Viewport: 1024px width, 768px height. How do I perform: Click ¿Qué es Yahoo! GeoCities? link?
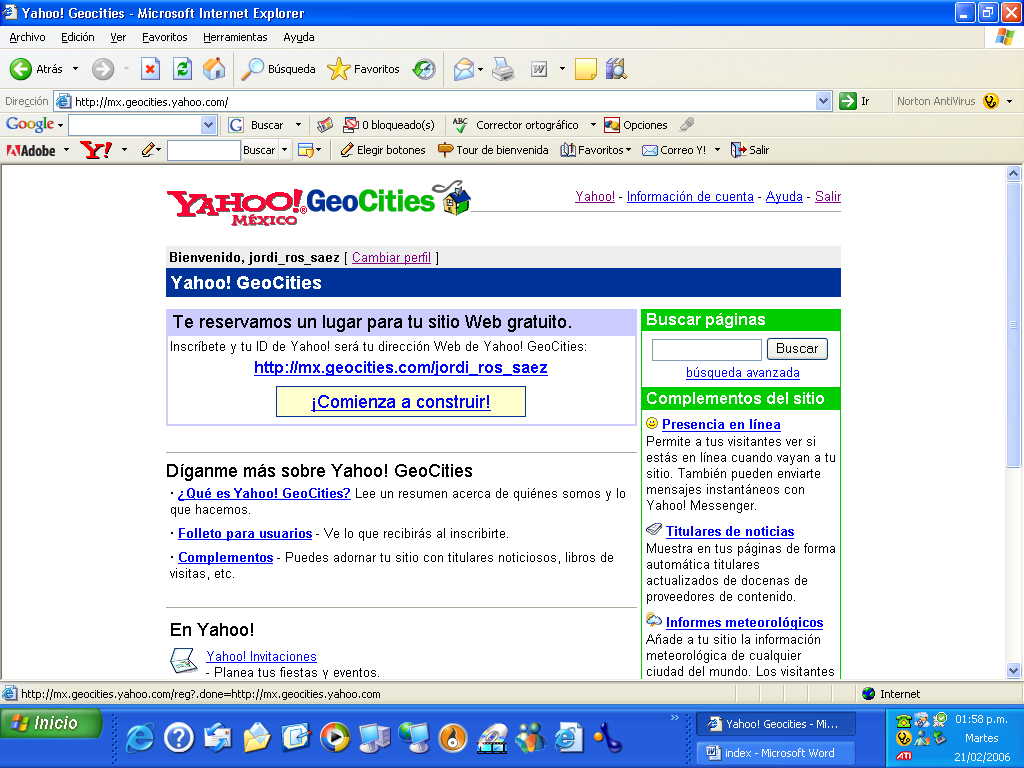coord(264,494)
